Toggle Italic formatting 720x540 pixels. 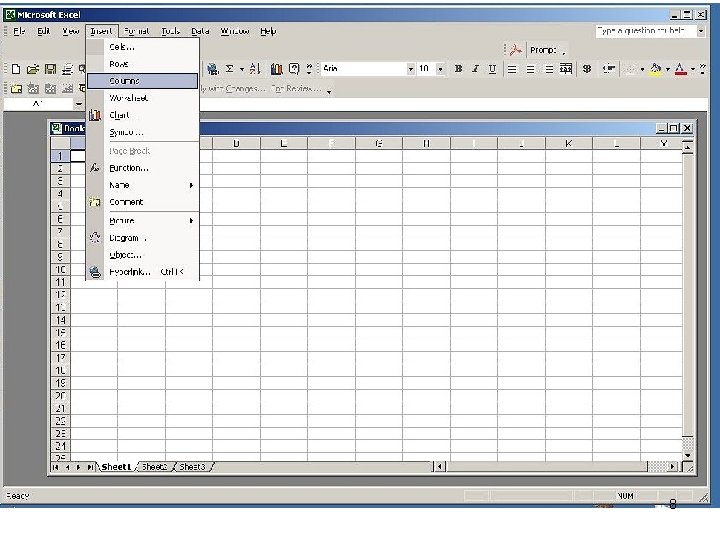tap(475, 69)
